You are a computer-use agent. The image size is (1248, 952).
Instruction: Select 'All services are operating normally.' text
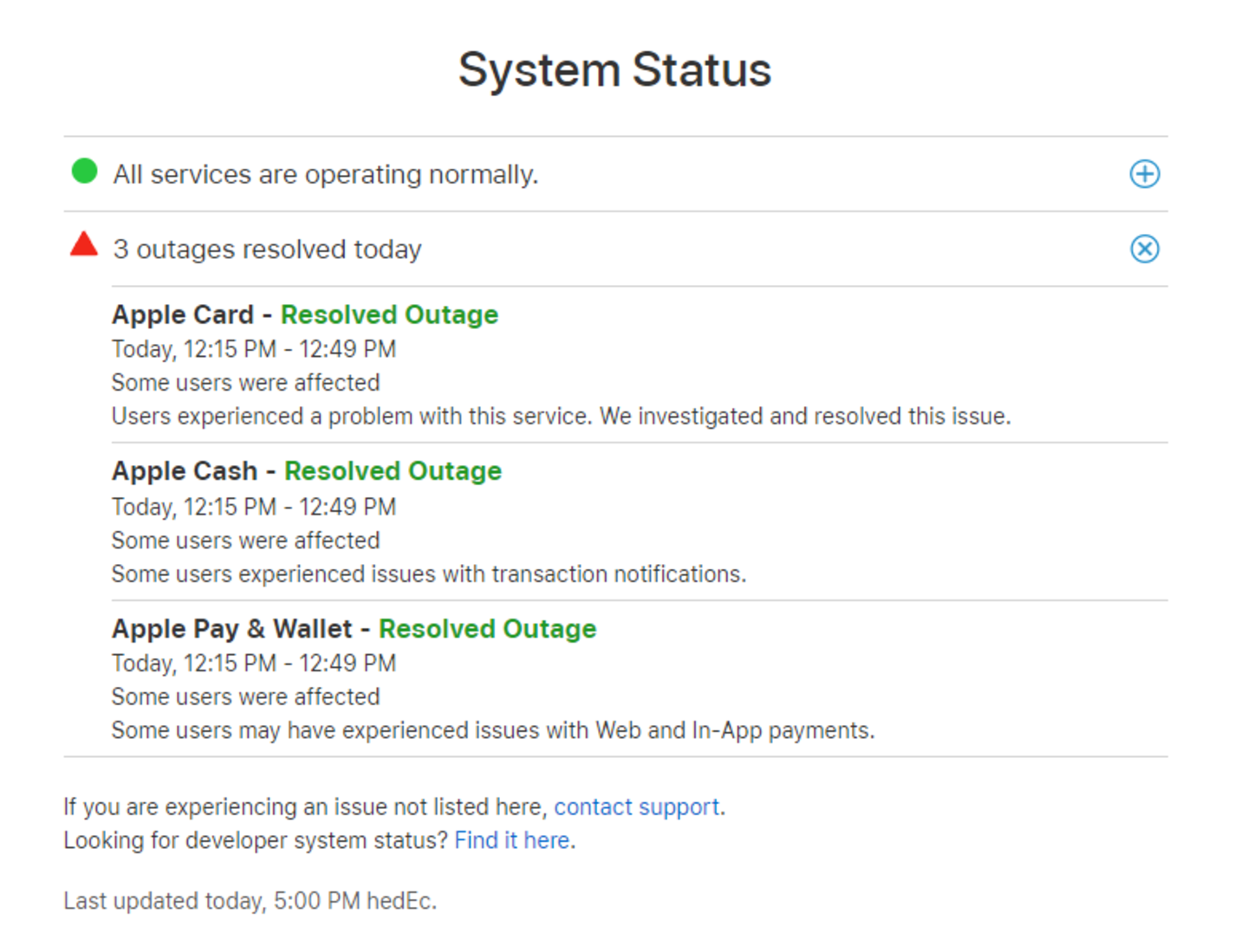pyautogui.click(x=326, y=174)
